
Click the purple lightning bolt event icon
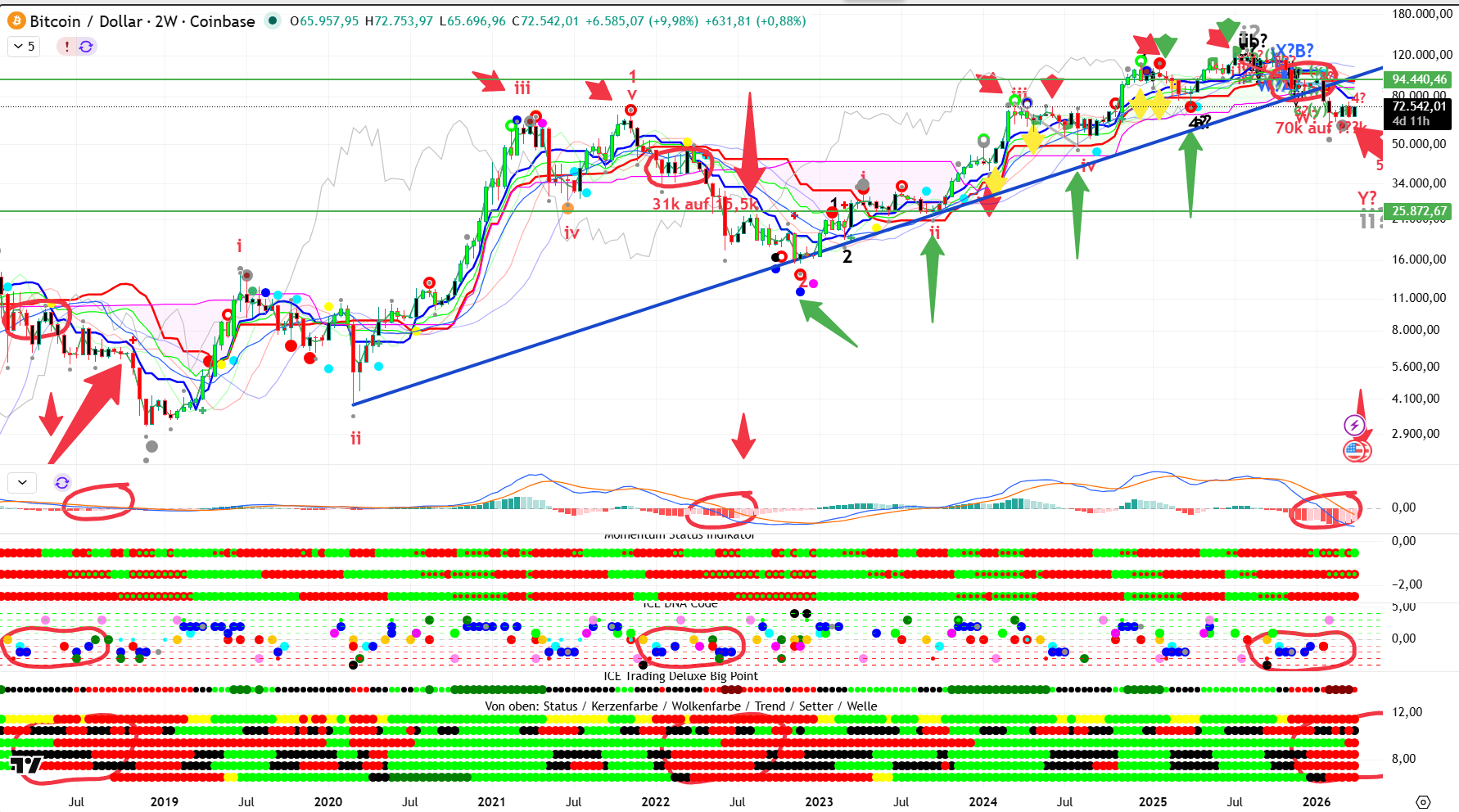(x=1354, y=425)
